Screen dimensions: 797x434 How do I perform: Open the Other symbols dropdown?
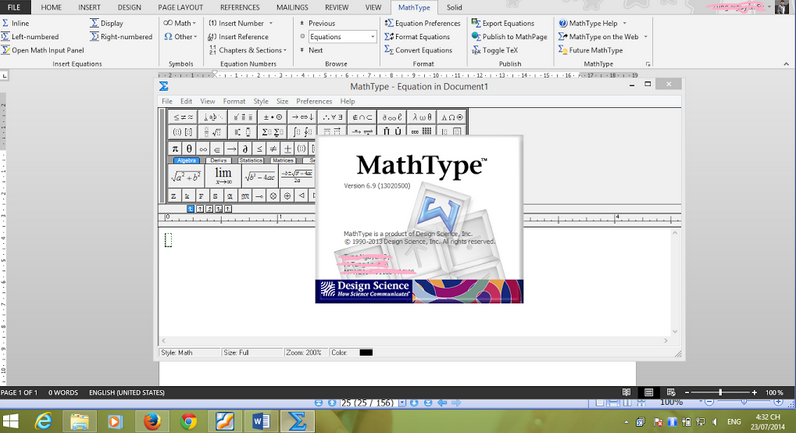tap(180, 37)
